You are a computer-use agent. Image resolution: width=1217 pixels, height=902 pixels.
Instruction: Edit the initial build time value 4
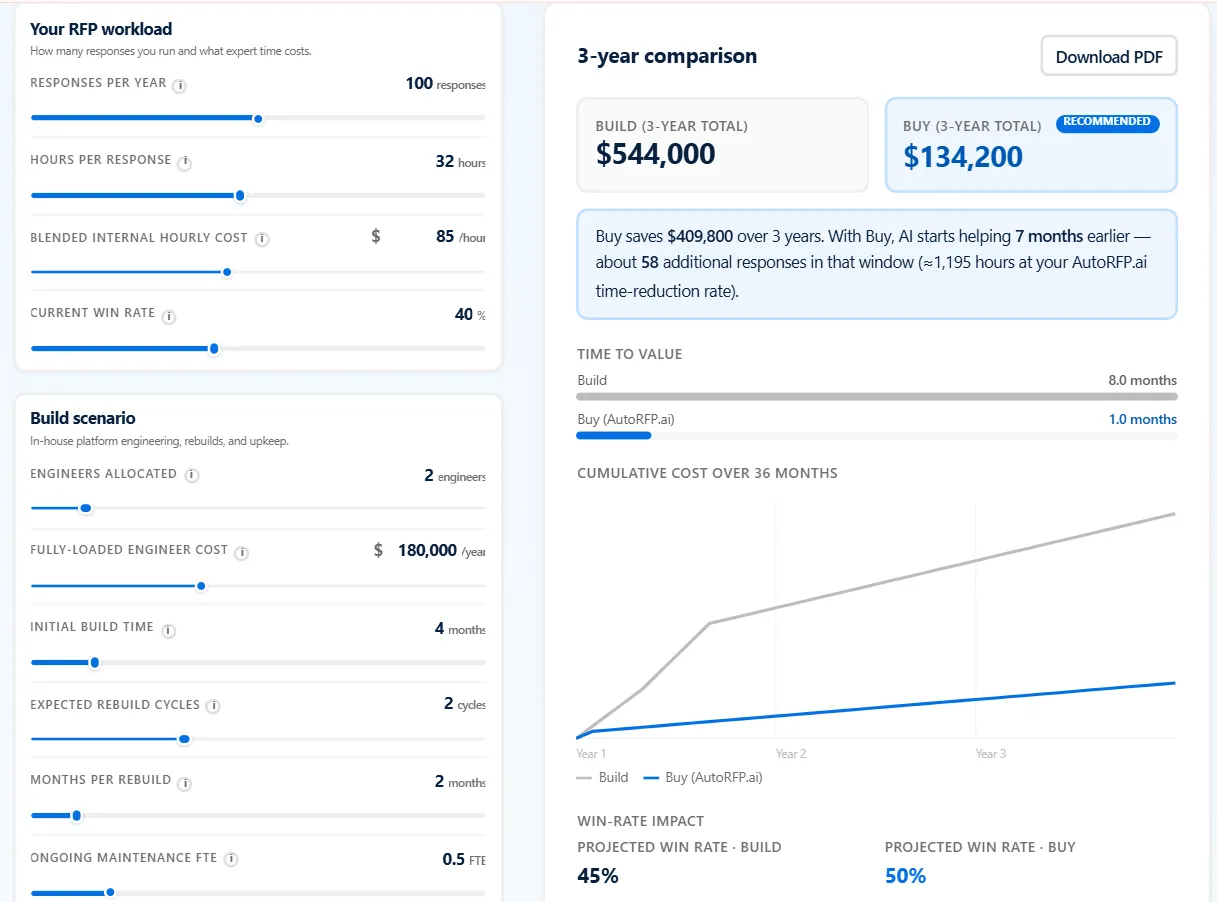pyautogui.click(x=439, y=628)
